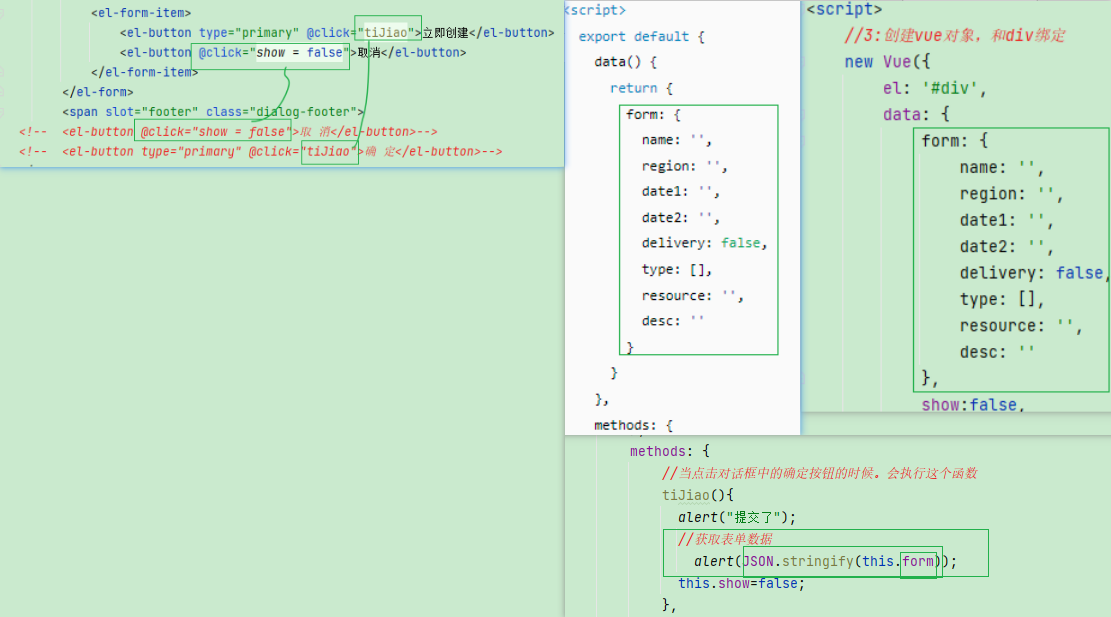
Task: Click the script tag in the right panel
Action: 843,9
